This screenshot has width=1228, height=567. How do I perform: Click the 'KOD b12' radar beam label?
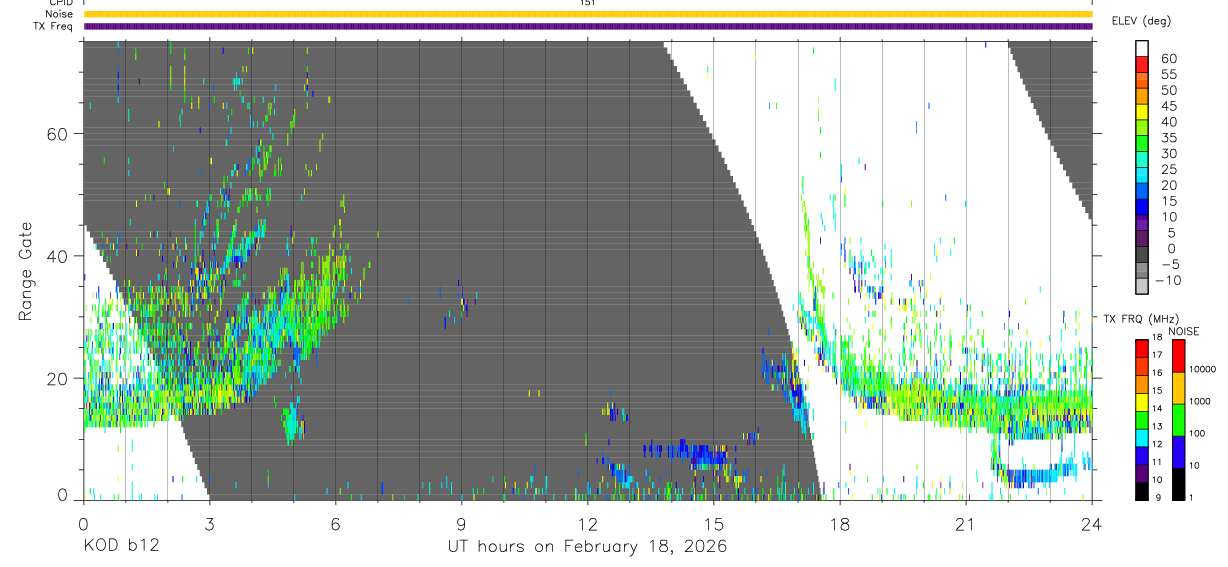tap(121, 546)
